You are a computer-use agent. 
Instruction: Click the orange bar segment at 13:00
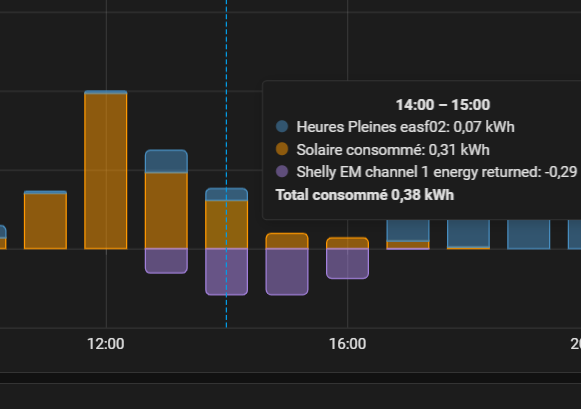tap(166, 210)
